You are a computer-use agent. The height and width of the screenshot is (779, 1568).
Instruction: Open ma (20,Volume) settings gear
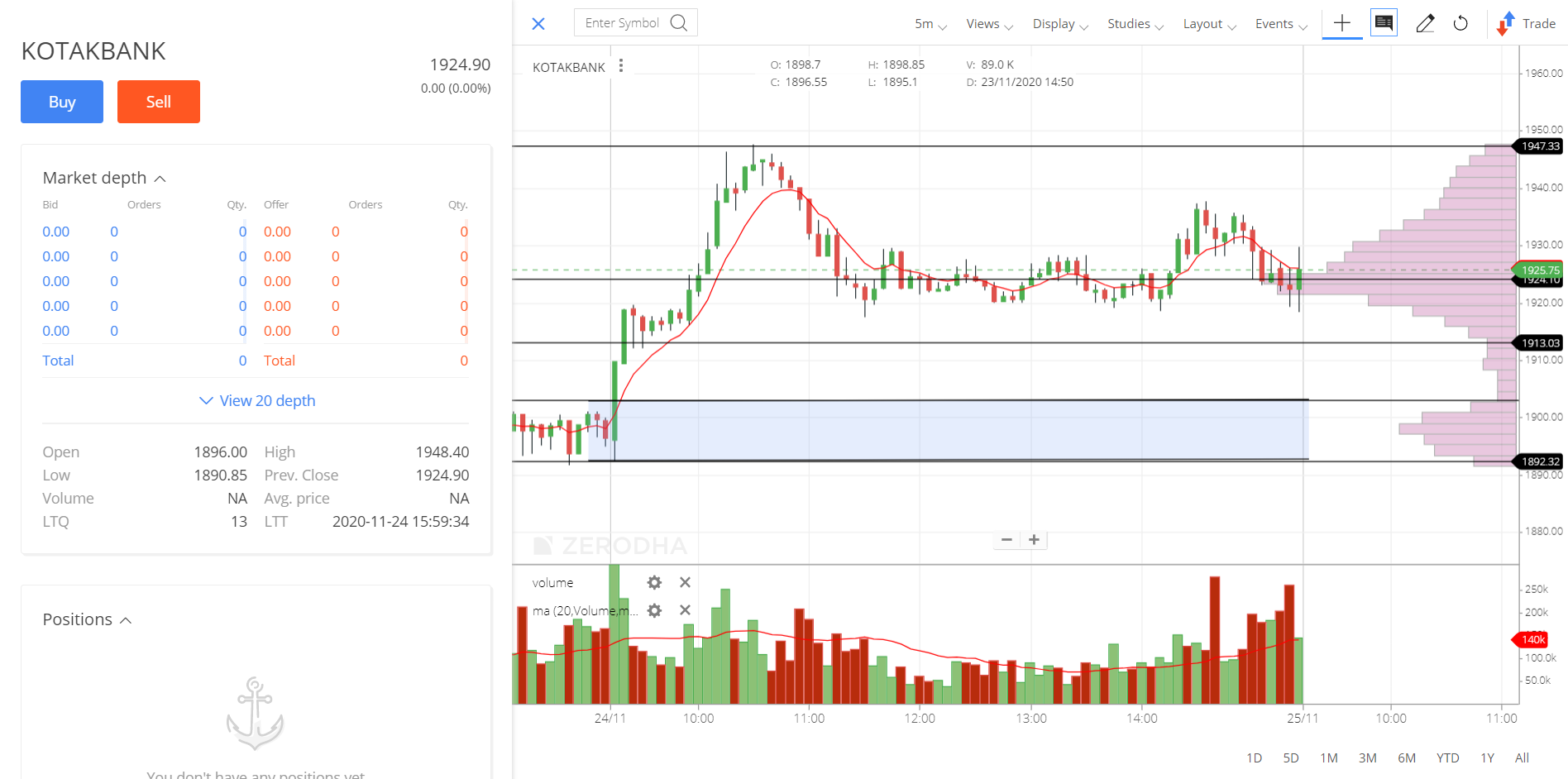[654, 610]
